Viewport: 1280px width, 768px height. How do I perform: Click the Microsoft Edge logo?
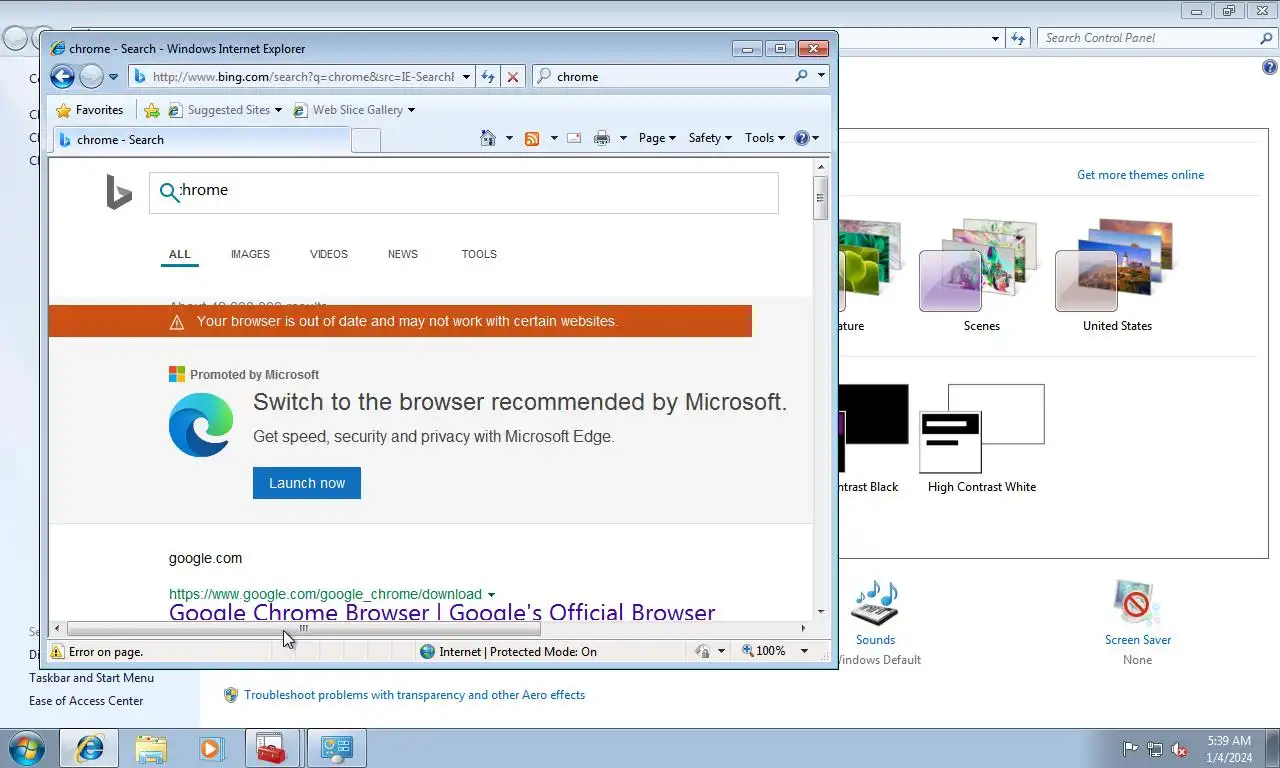point(201,425)
